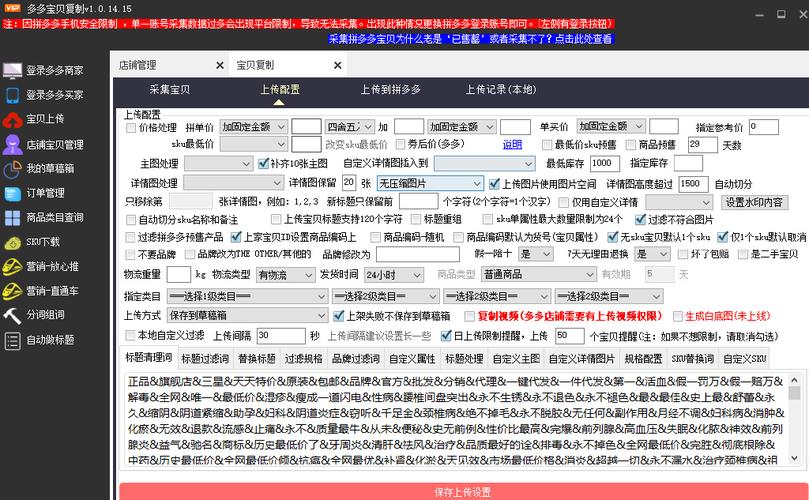Open 上传记录(本地) tab
Screen dimensions: 809x500
501,89
